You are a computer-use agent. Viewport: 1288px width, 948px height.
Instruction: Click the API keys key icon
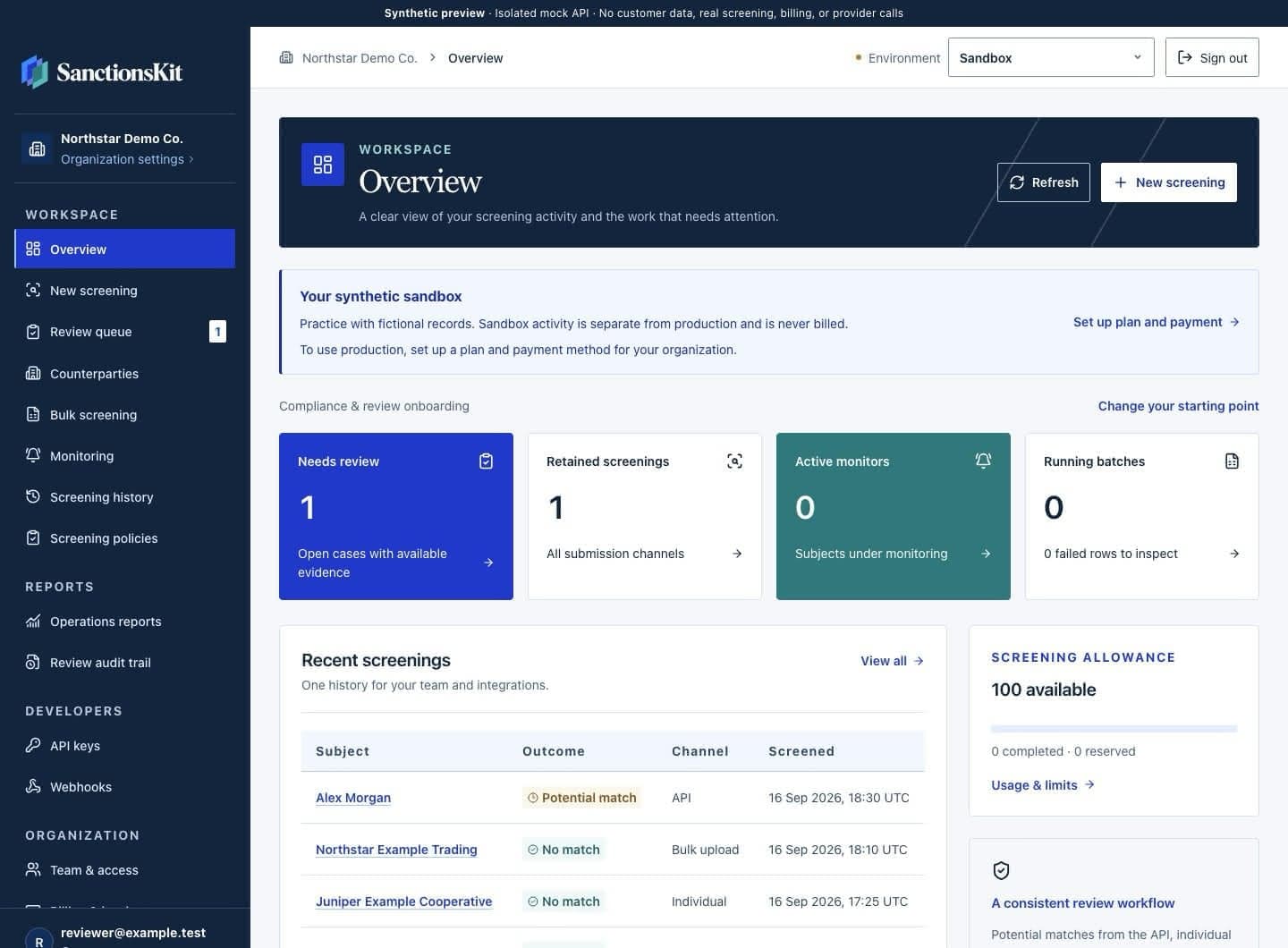click(x=33, y=745)
